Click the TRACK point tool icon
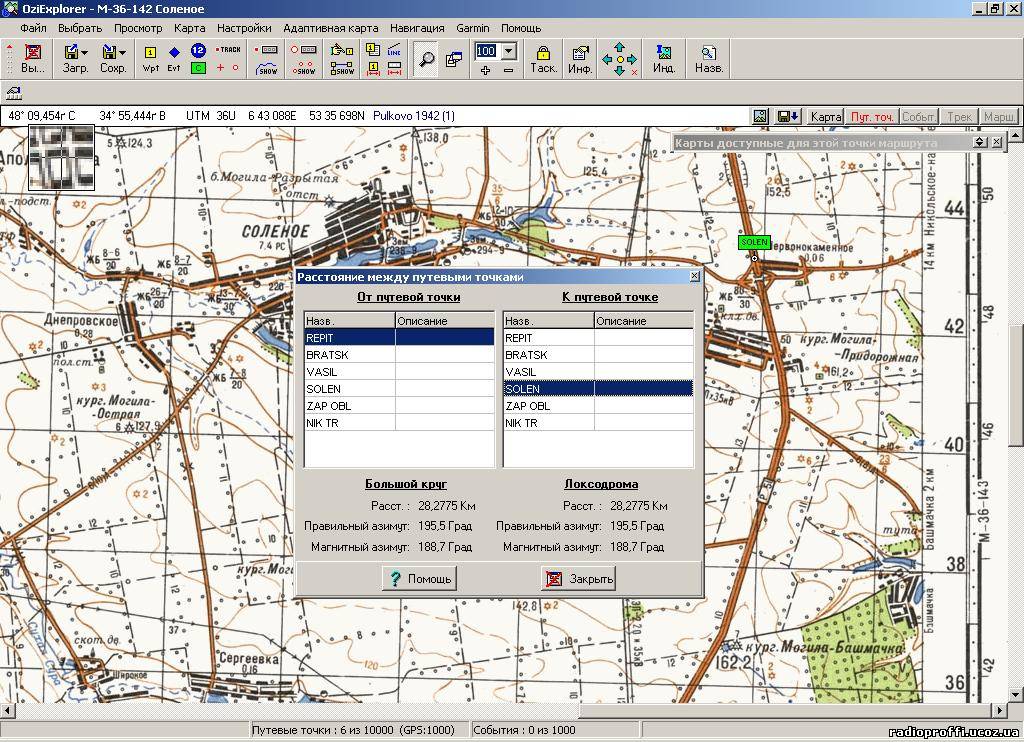Screen dimensions: 1024x742 [x=228, y=50]
